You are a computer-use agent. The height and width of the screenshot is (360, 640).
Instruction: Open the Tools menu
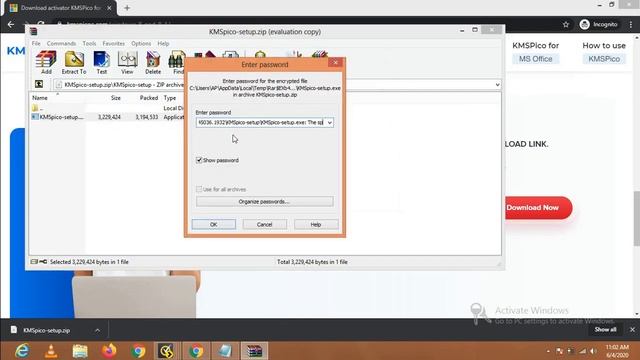click(89, 43)
